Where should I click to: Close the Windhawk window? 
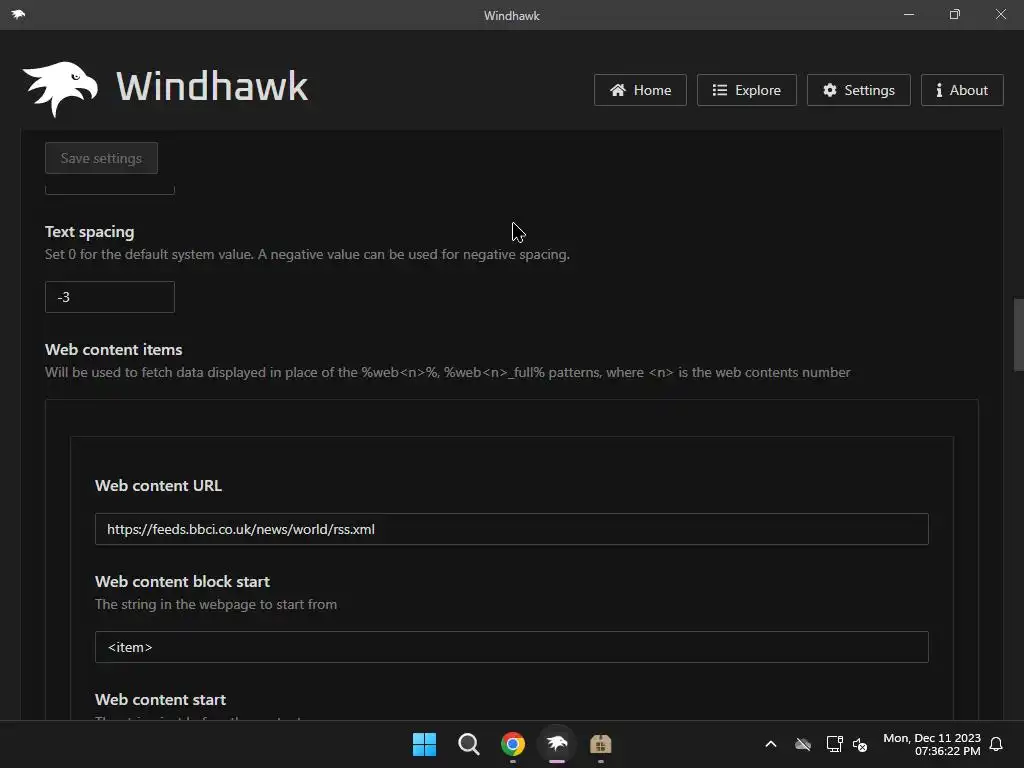[1000, 14]
